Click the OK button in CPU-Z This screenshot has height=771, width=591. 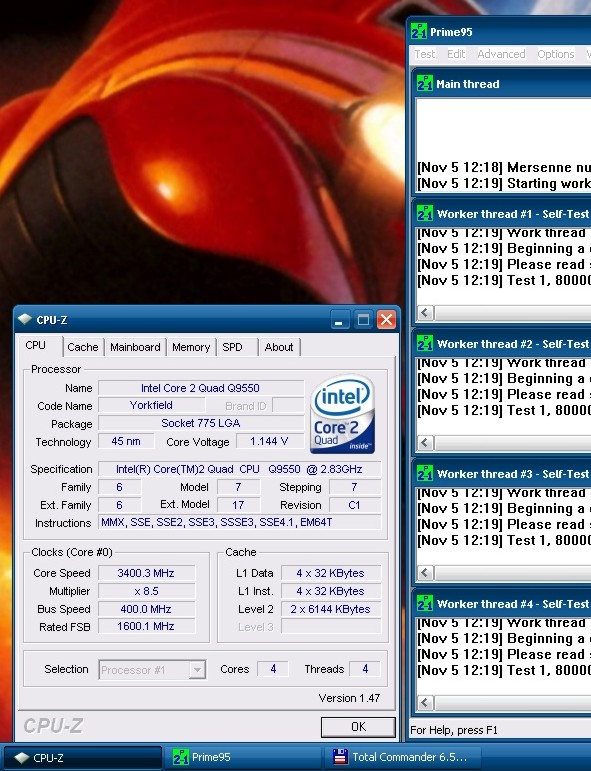coord(358,727)
